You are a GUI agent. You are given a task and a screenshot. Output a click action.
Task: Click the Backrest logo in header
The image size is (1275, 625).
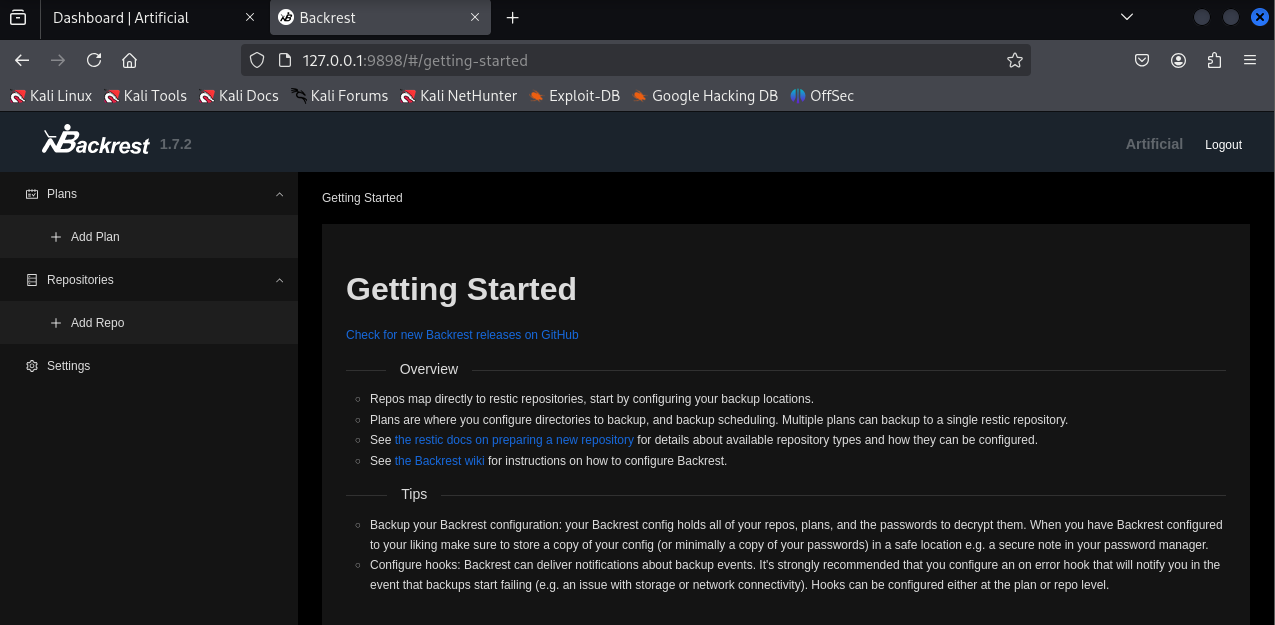pyautogui.click(x=96, y=143)
